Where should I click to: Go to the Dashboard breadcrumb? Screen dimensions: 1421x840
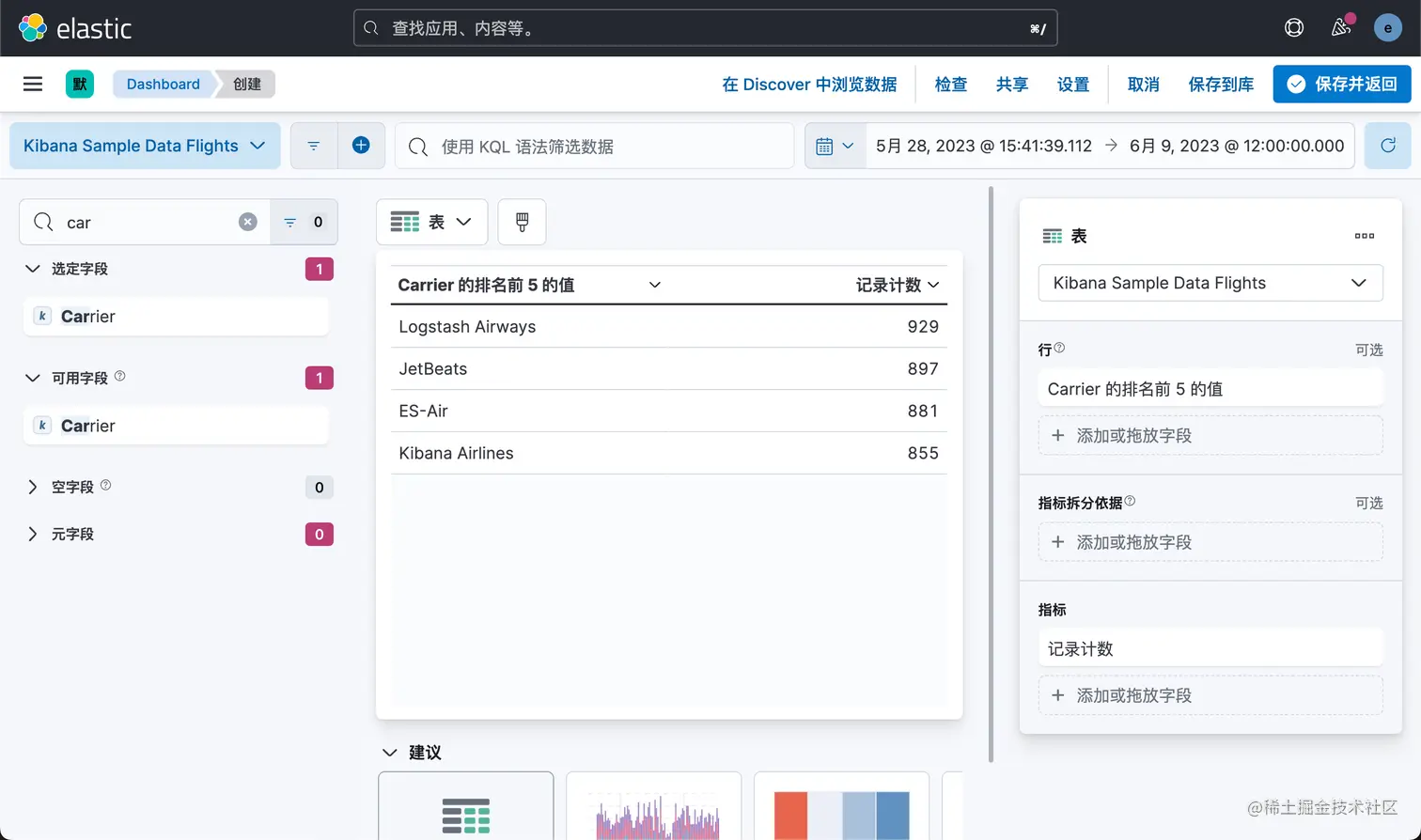pyautogui.click(x=164, y=84)
